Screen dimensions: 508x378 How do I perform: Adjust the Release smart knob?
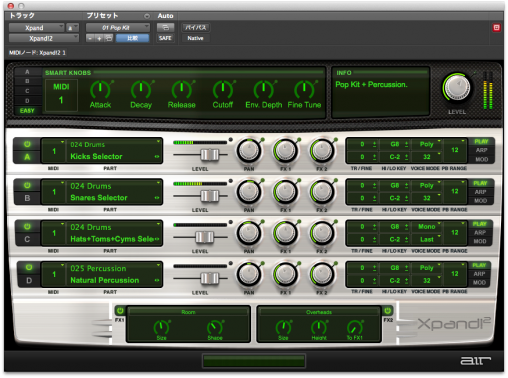(x=182, y=89)
